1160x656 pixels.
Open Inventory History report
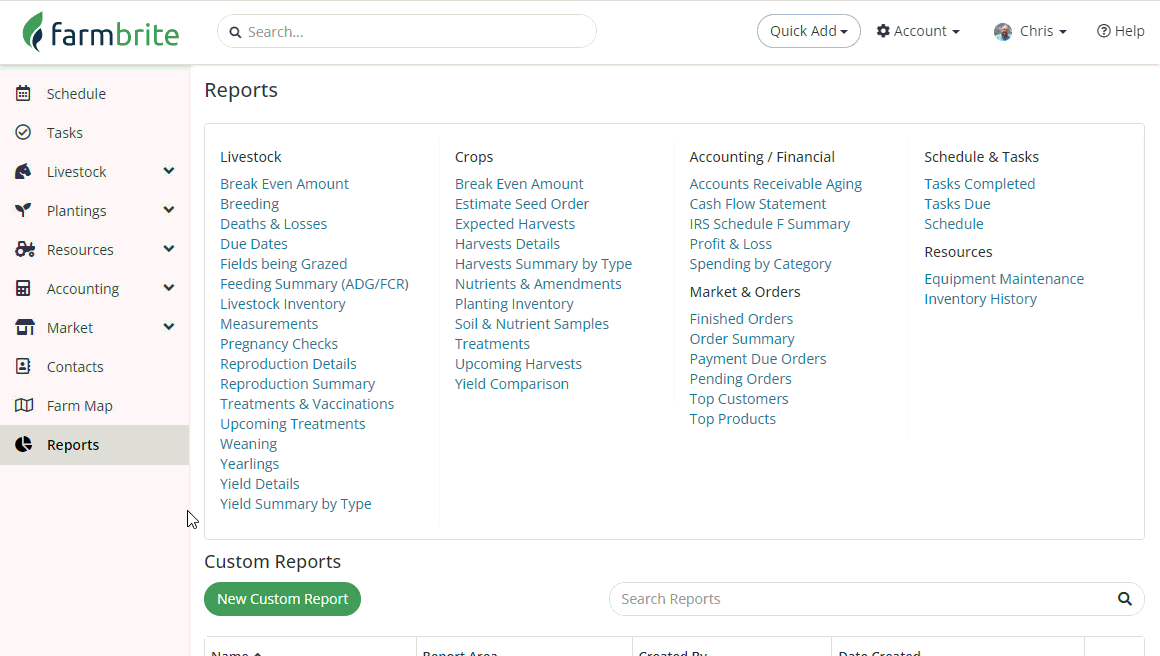tap(980, 299)
